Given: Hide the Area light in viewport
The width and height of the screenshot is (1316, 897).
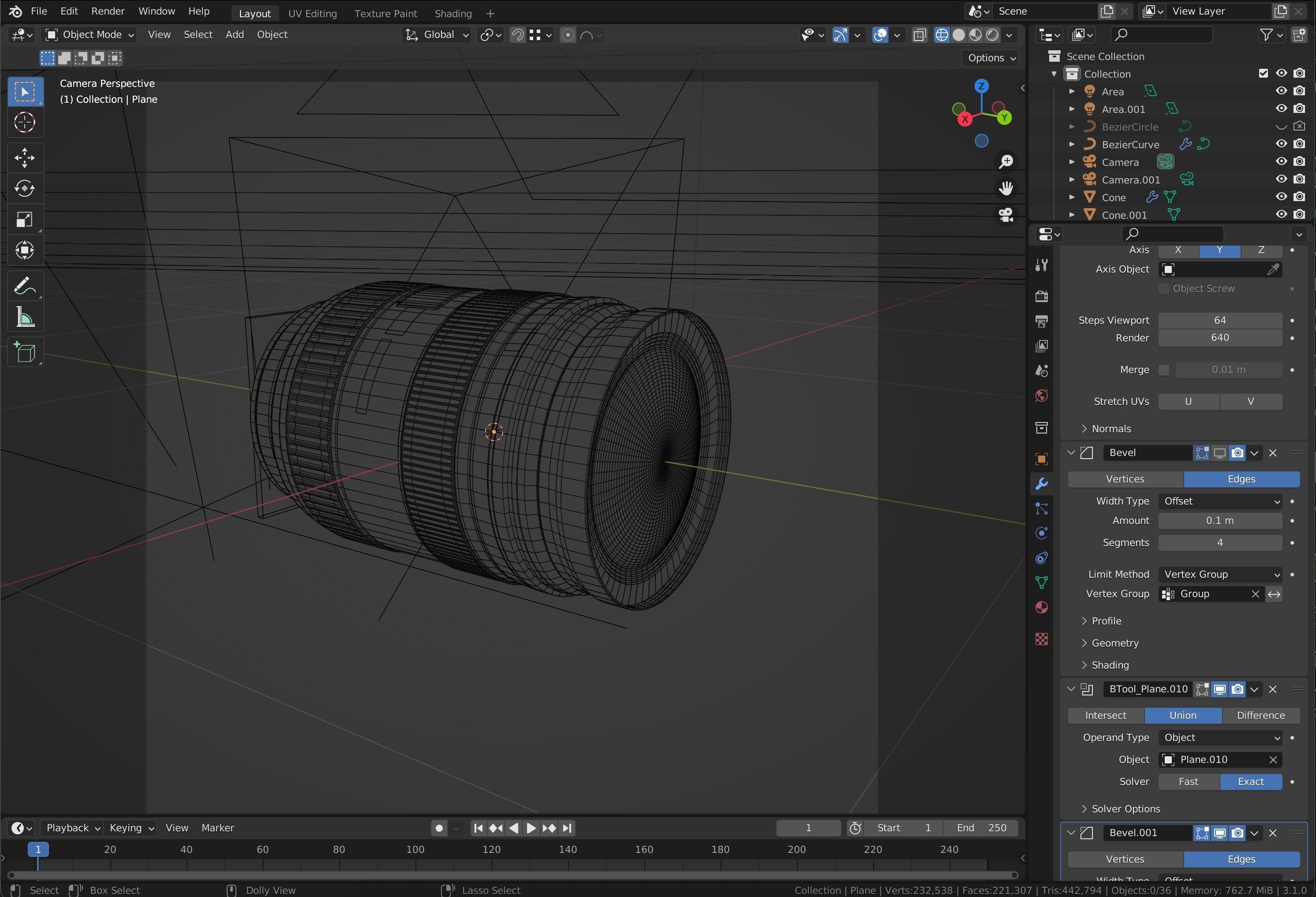Looking at the screenshot, I should pyautogui.click(x=1282, y=91).
